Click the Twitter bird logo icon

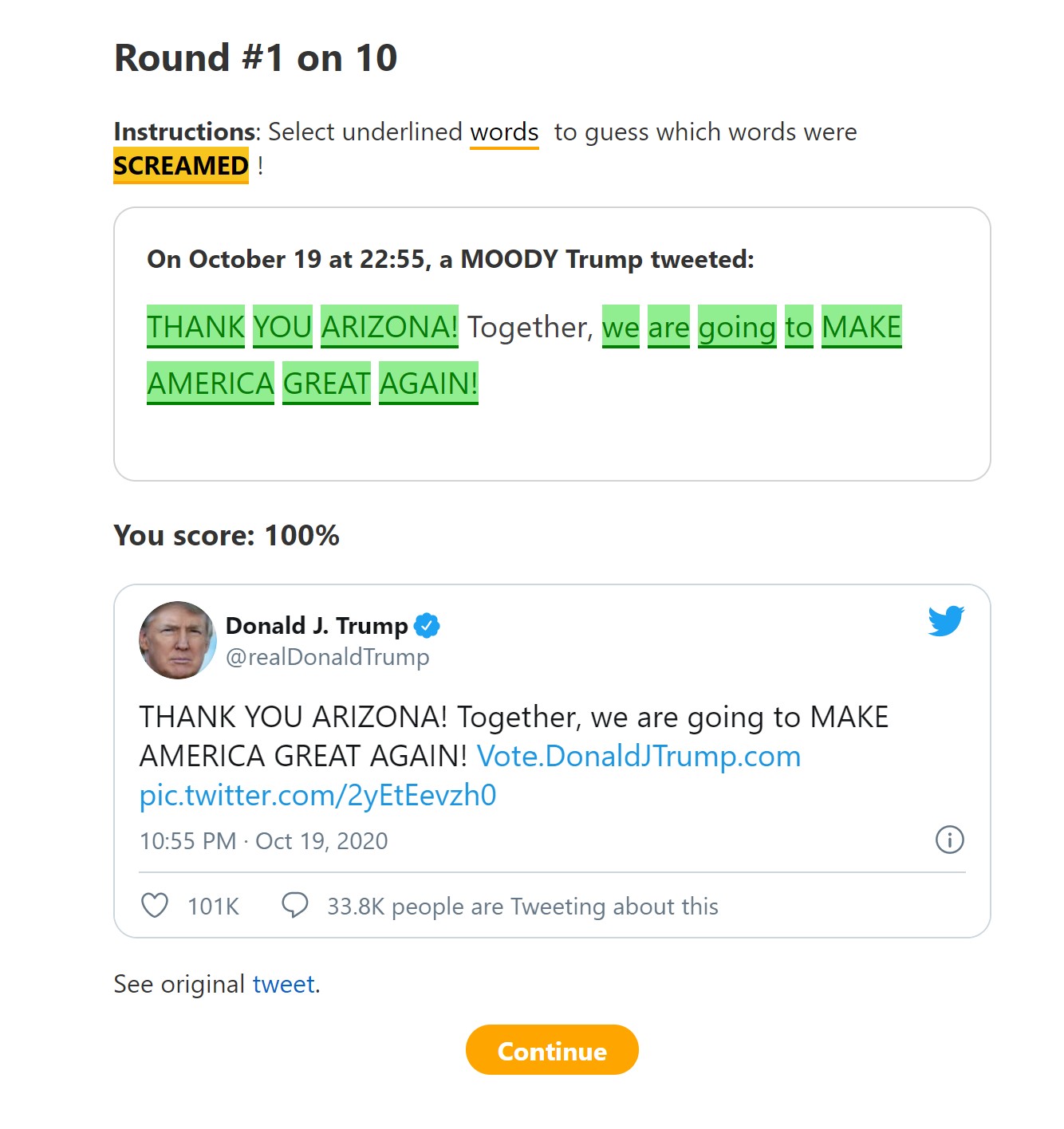tap(946, 620)
